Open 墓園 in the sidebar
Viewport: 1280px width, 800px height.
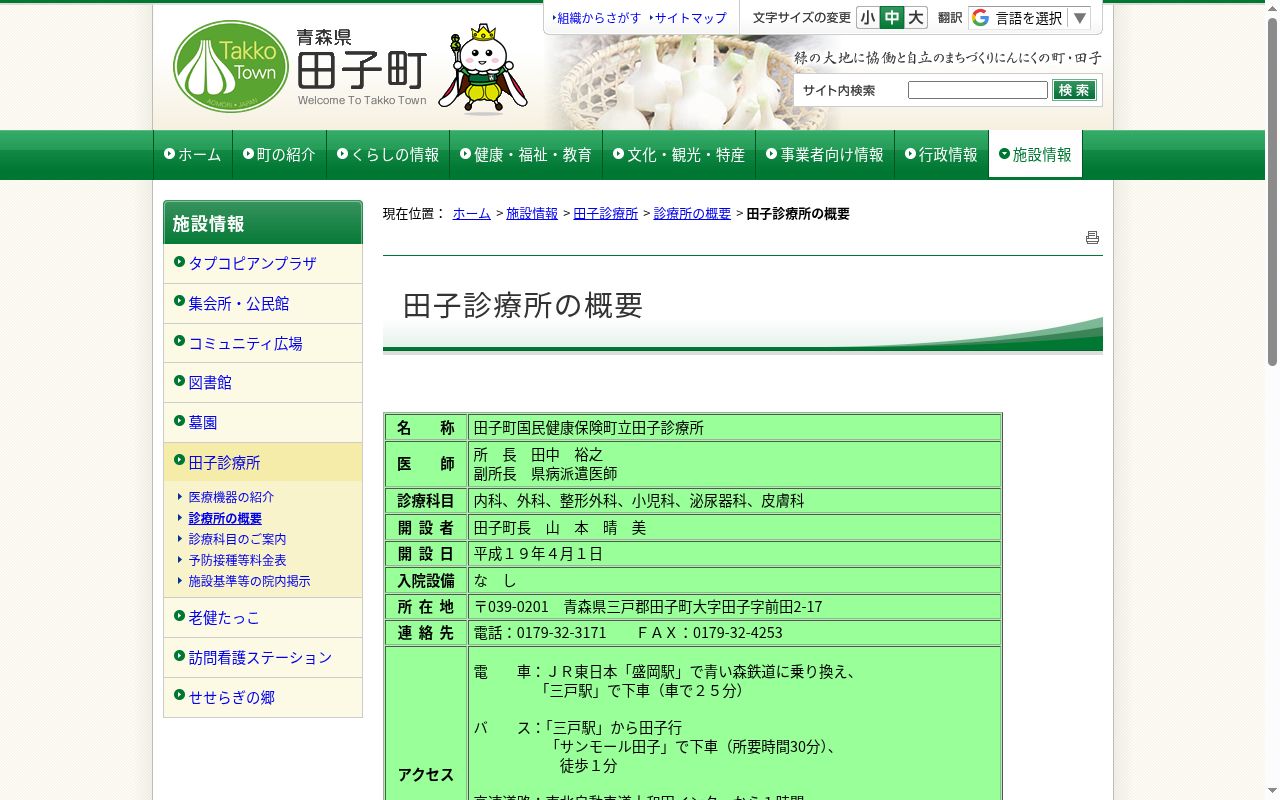pos(263,423)
